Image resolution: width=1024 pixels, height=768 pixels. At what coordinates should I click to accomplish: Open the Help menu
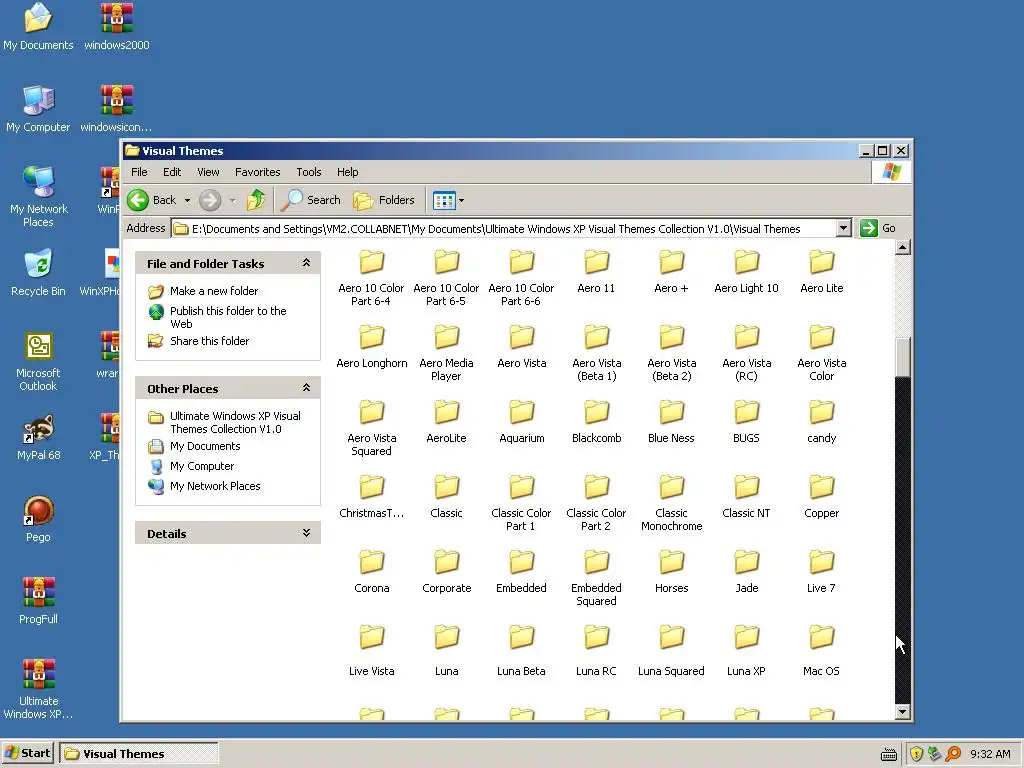[347, 172]
